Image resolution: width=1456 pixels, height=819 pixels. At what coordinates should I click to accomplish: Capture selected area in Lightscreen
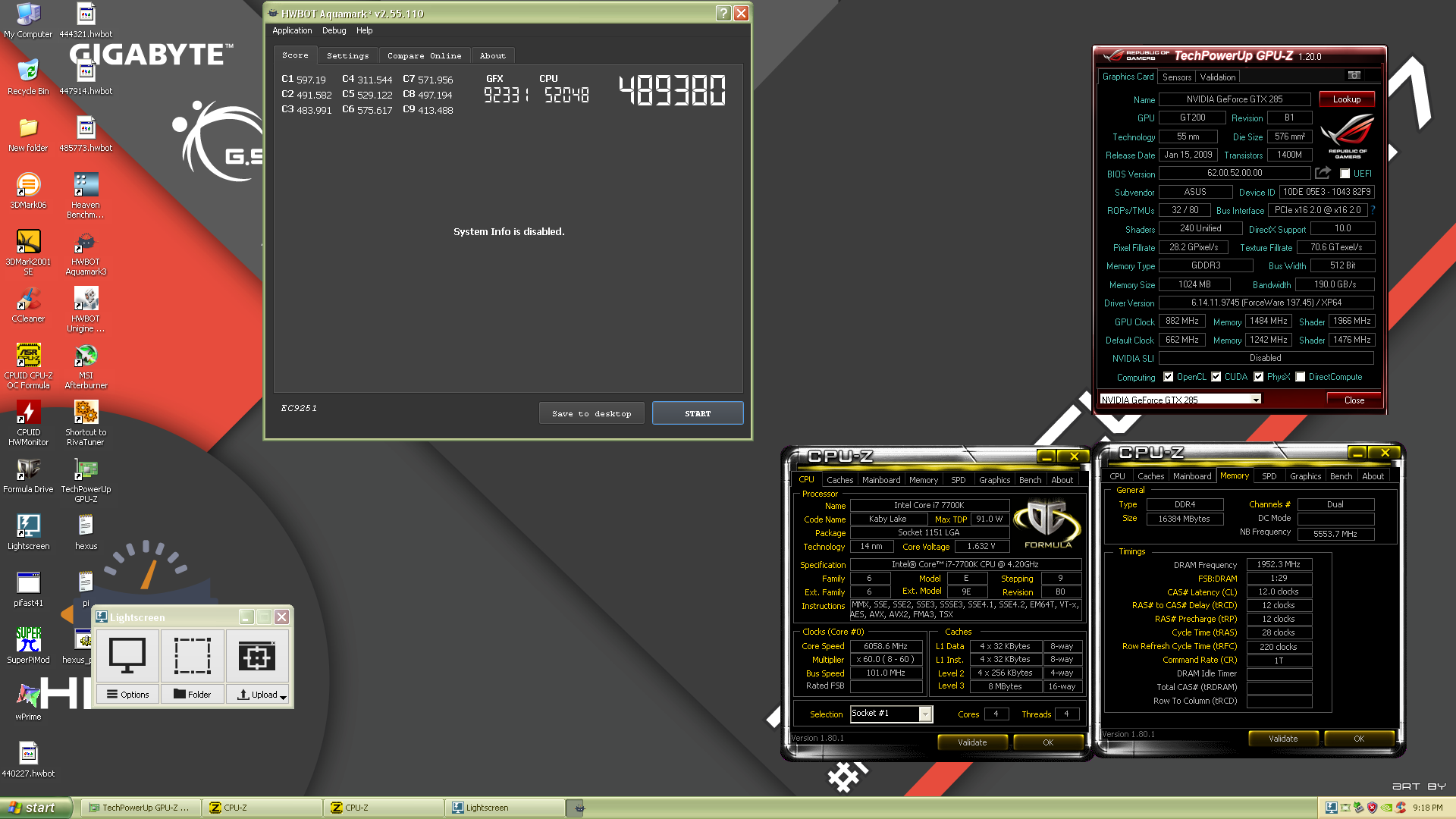pyautogui.click(x=193, y=656)
